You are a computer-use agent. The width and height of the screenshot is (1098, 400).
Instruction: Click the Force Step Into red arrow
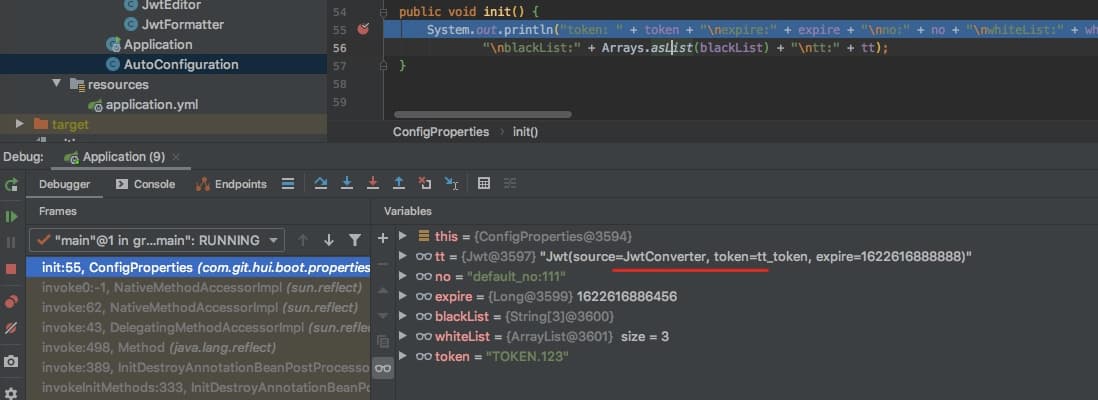point(373,184)
